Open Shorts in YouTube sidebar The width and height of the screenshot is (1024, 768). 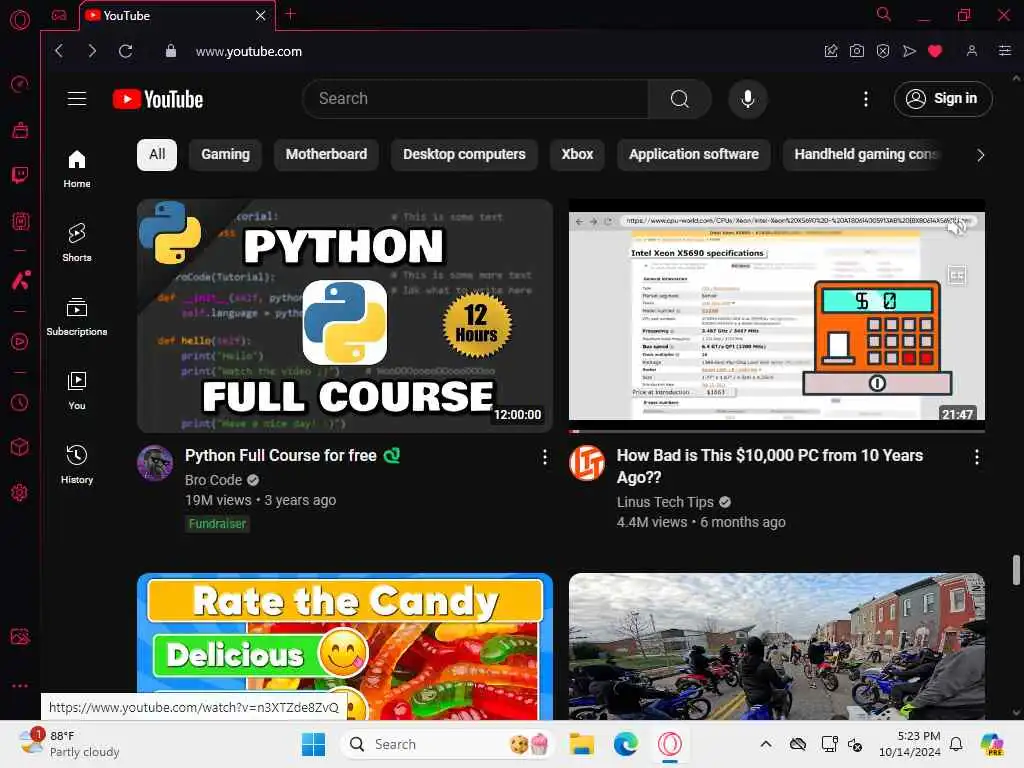pos(77,243)
